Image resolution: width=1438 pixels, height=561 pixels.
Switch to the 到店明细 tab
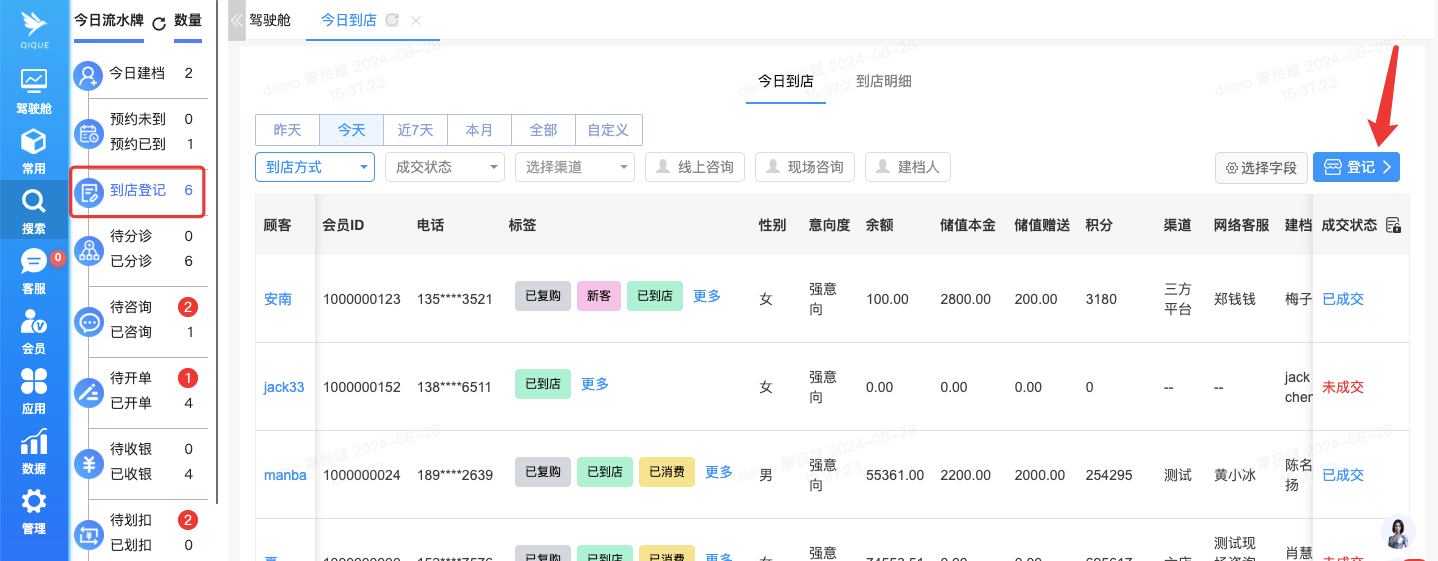pyautogui.click(x=883, y=81)
